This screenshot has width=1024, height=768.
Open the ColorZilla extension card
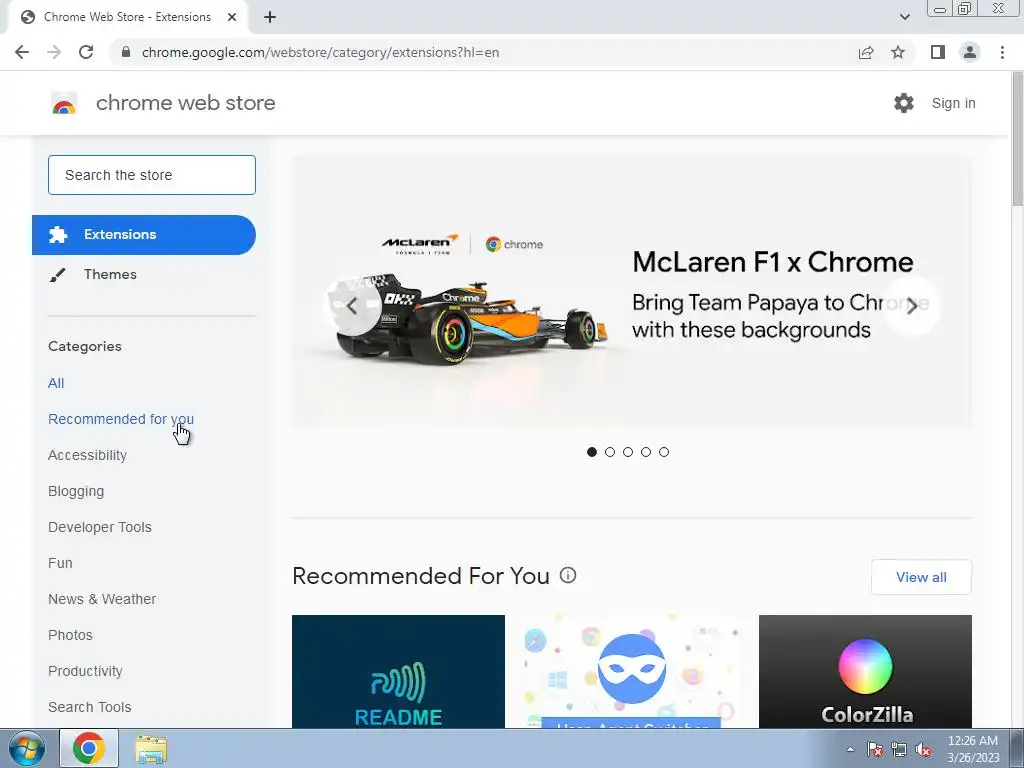tap(865, 671)
